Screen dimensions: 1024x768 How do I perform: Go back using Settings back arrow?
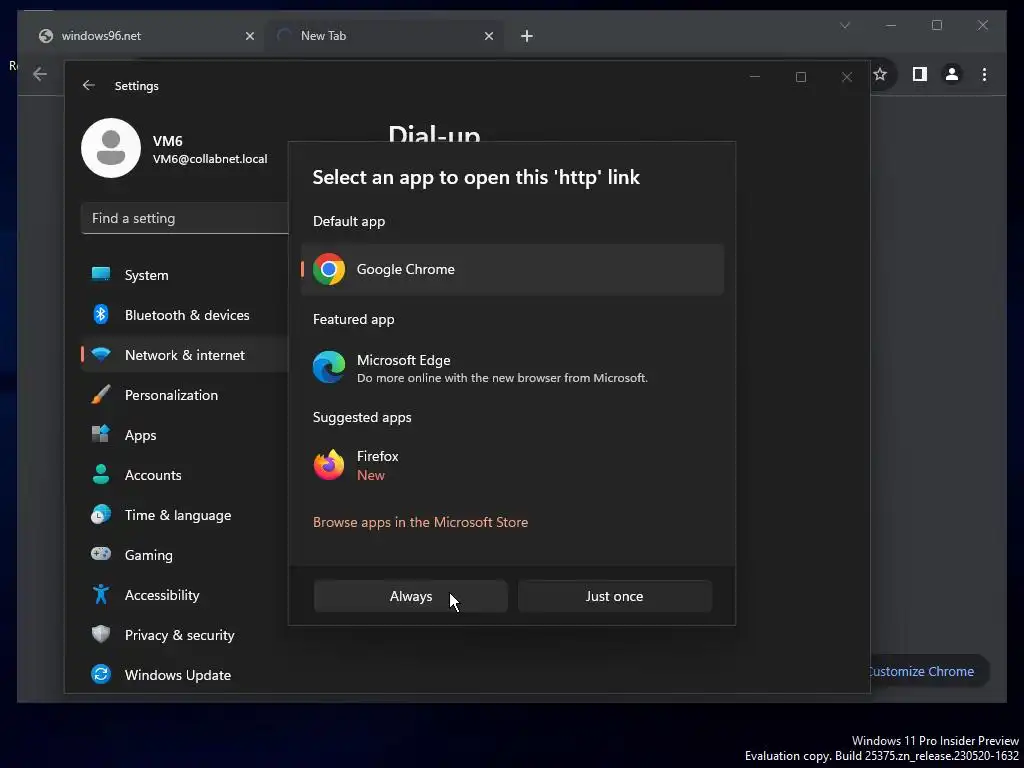(89, 86)
